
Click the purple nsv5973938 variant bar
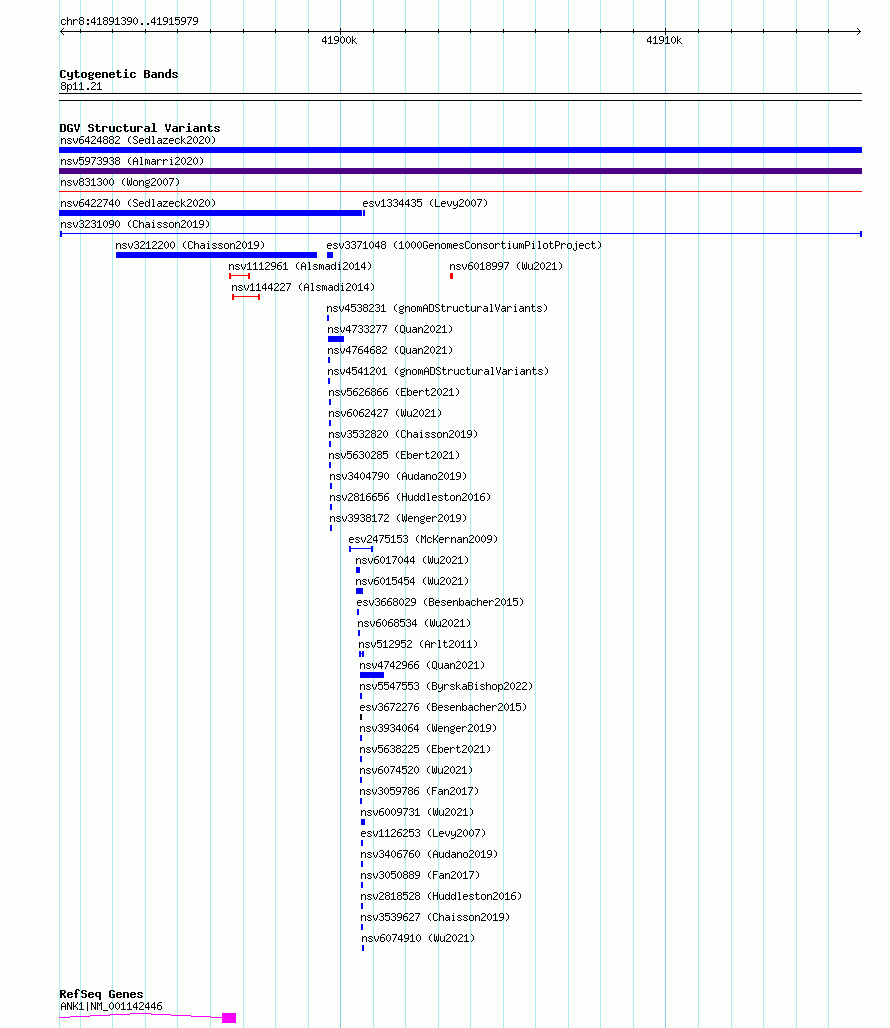click(x=460, y=171)
